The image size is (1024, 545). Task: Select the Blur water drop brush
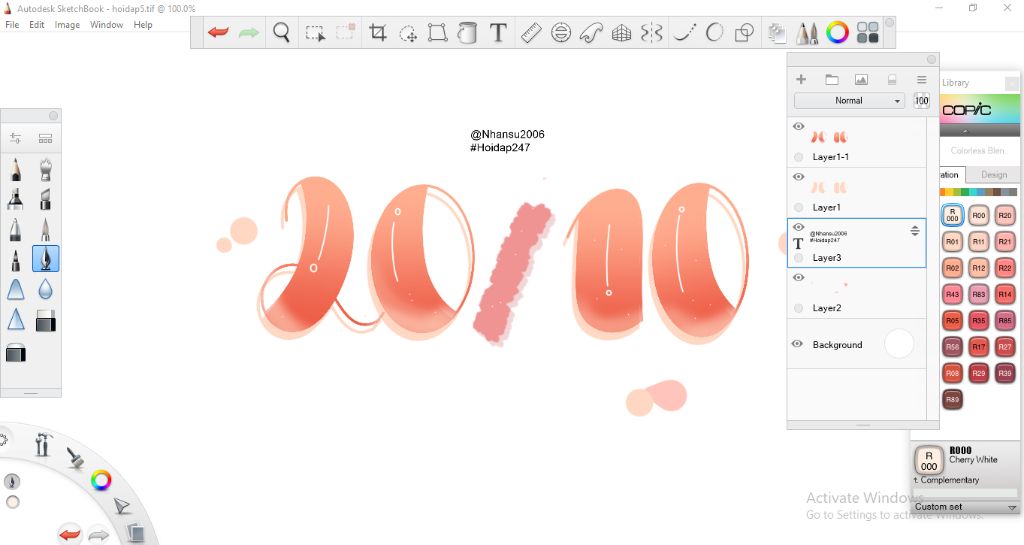tap(45, 288)
